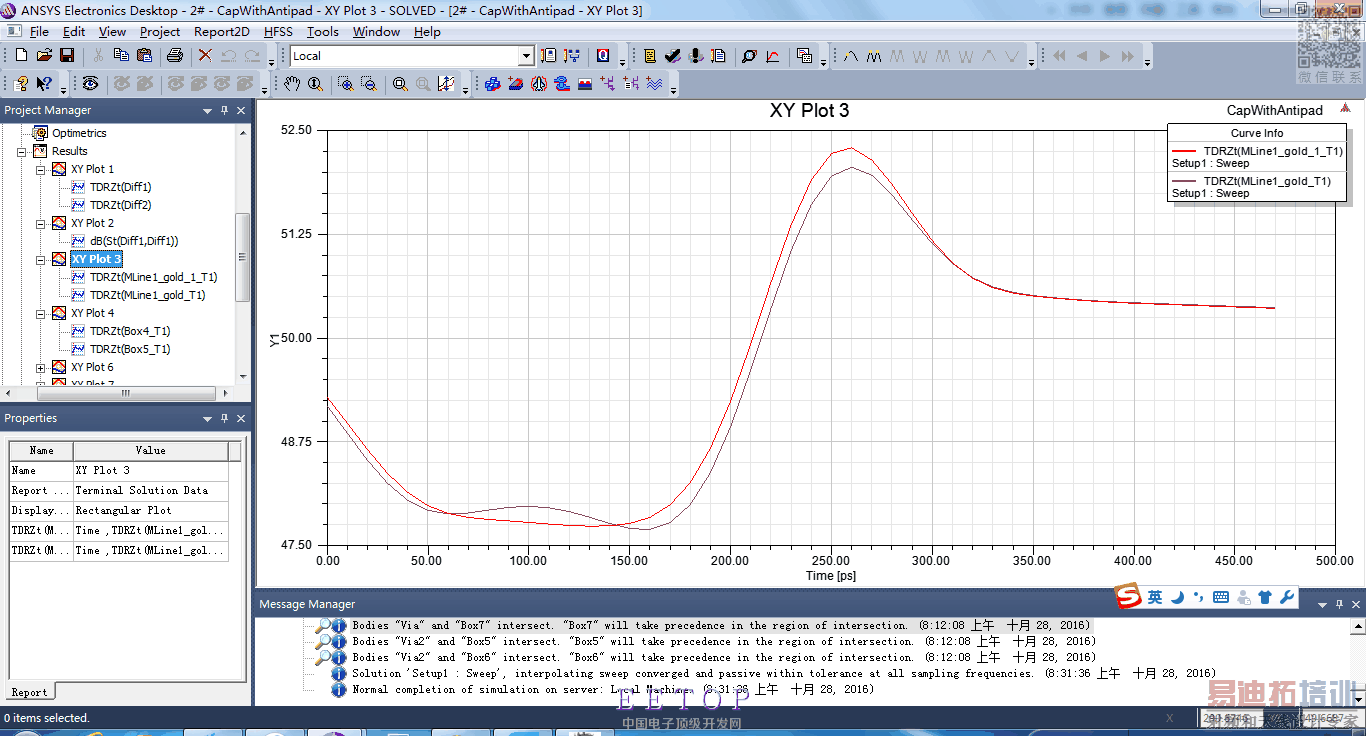Image resolution: width=1366 pixels, height=736 pixels.
Task: Select TDRZt(Box4_T1) trace in project tree
Action: coord(130,331)
